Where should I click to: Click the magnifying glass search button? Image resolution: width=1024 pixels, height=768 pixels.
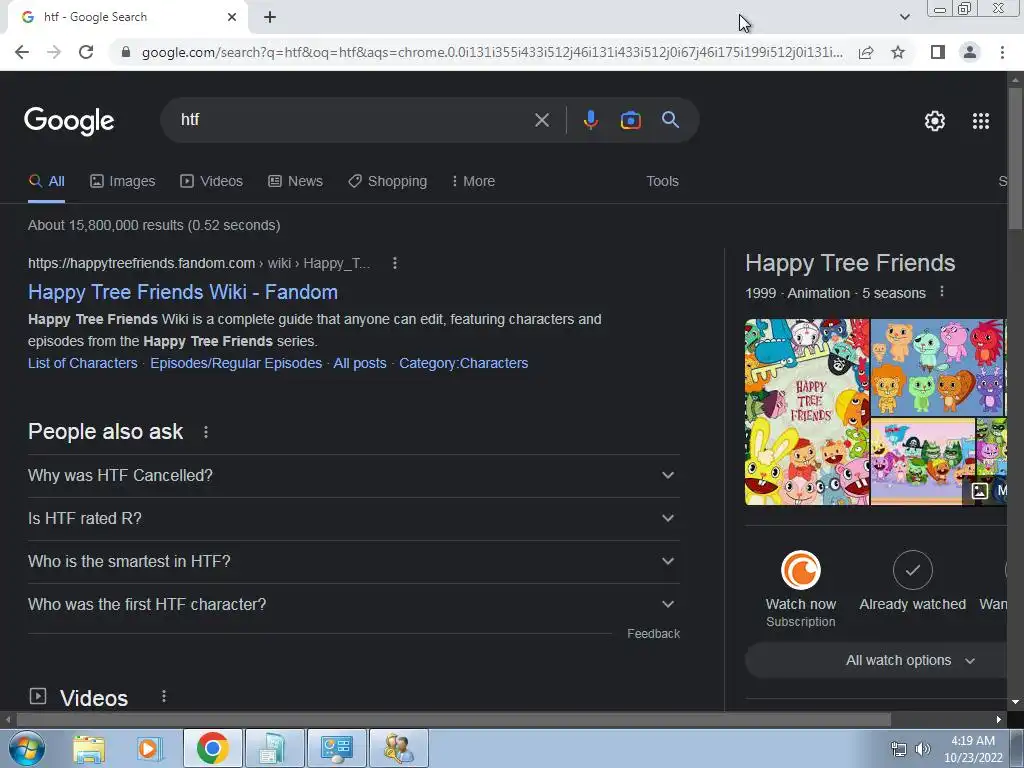click(x=670, y=120)
